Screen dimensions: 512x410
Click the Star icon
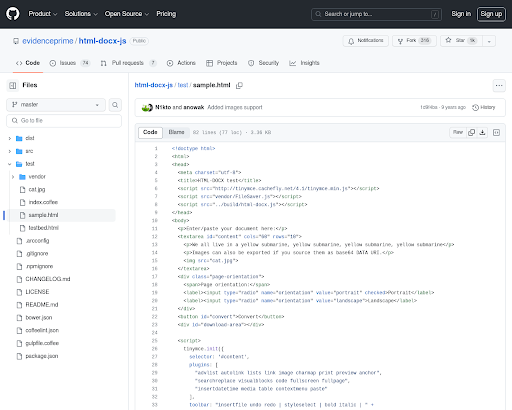tap(448, 40)
